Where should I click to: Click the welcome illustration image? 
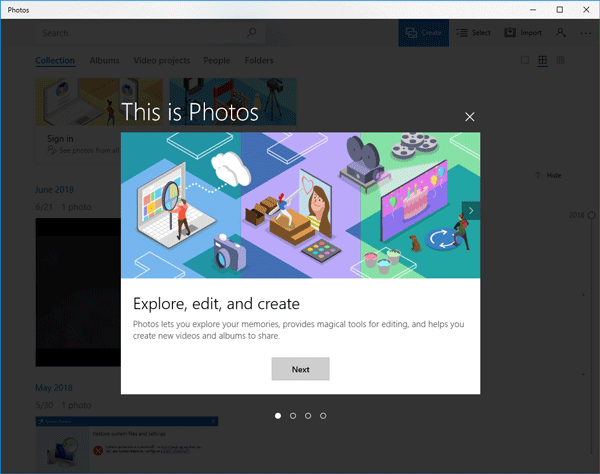click(300, 205)
